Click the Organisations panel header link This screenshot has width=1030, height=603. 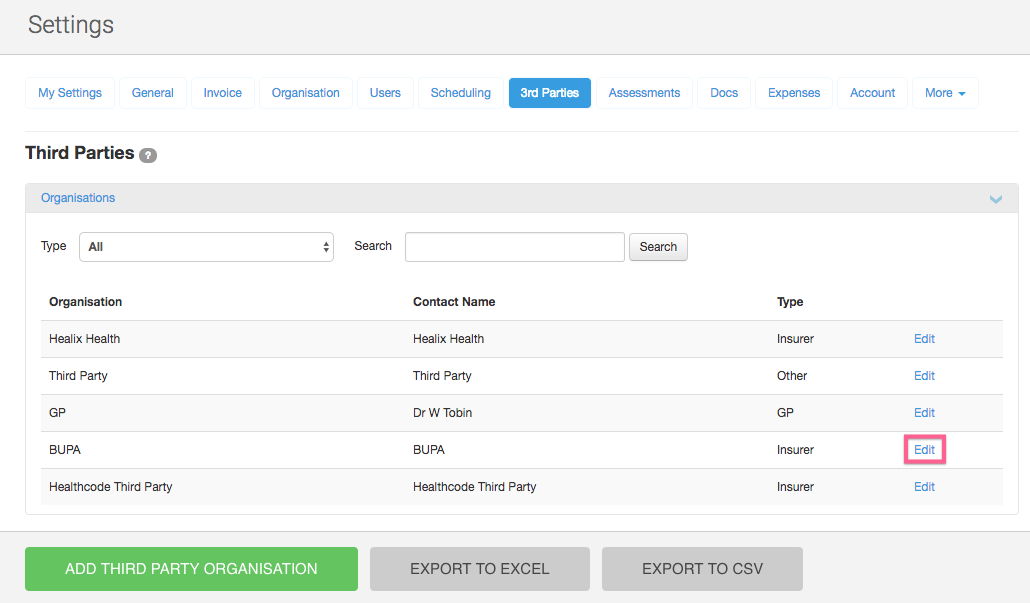(x=78, y=198)
